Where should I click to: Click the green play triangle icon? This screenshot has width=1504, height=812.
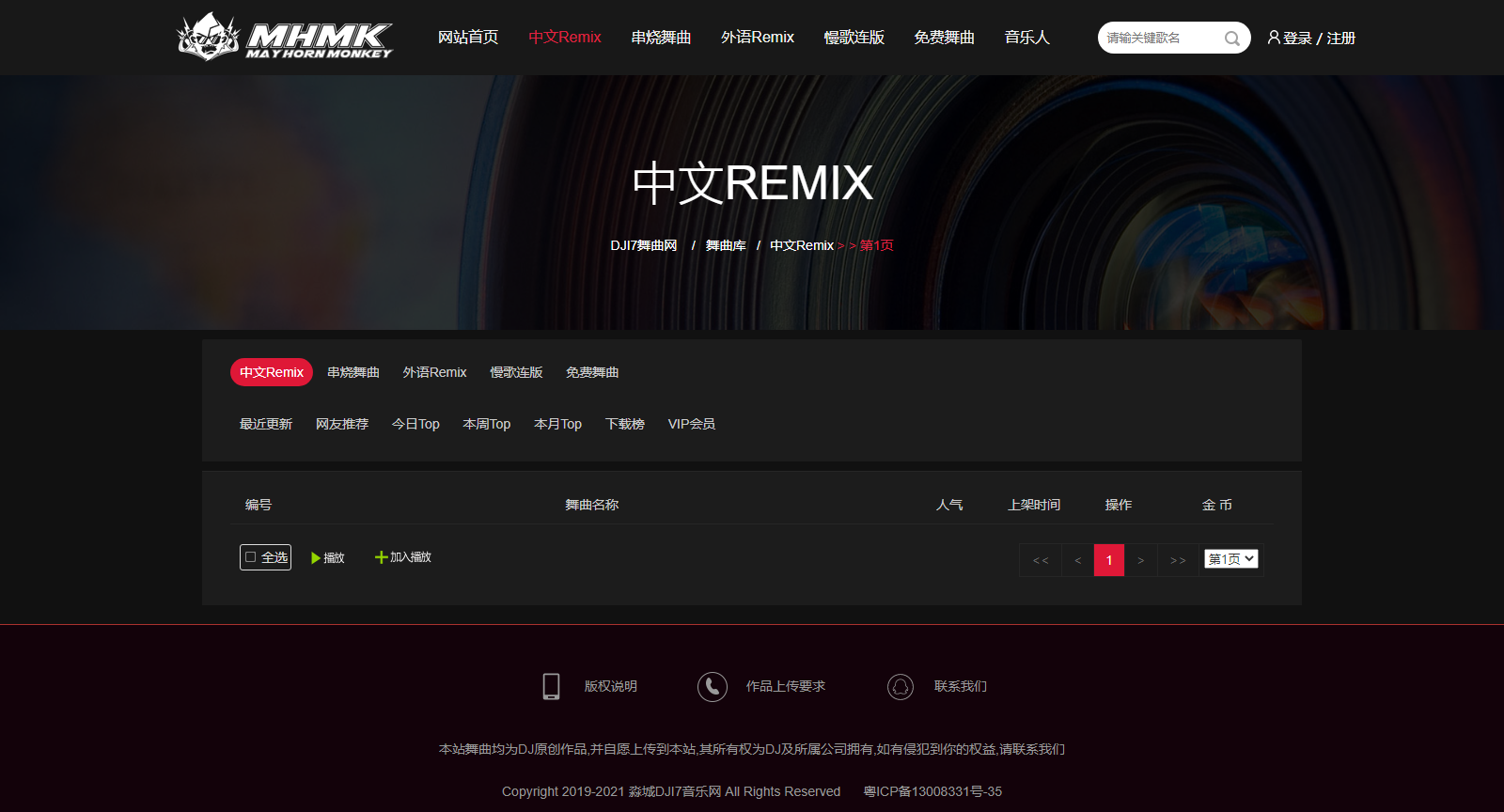[316, 558]
